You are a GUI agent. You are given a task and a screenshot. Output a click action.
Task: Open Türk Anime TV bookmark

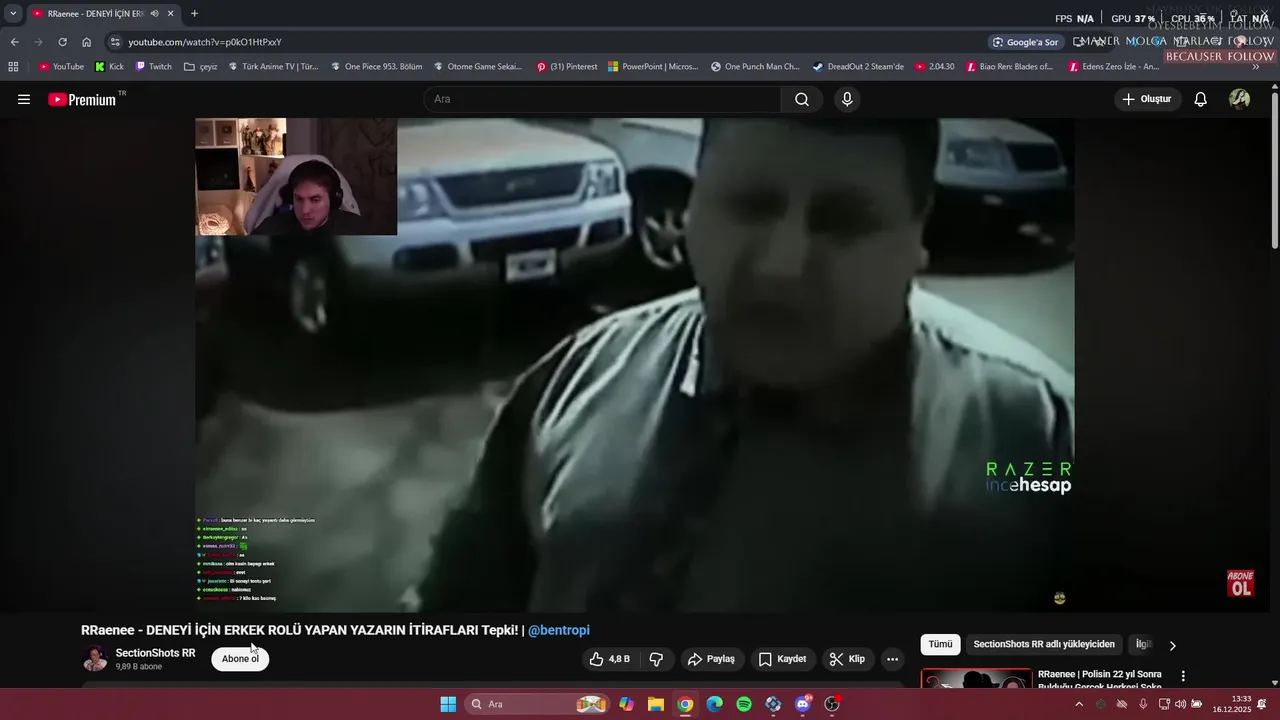[x=272, y=67]
